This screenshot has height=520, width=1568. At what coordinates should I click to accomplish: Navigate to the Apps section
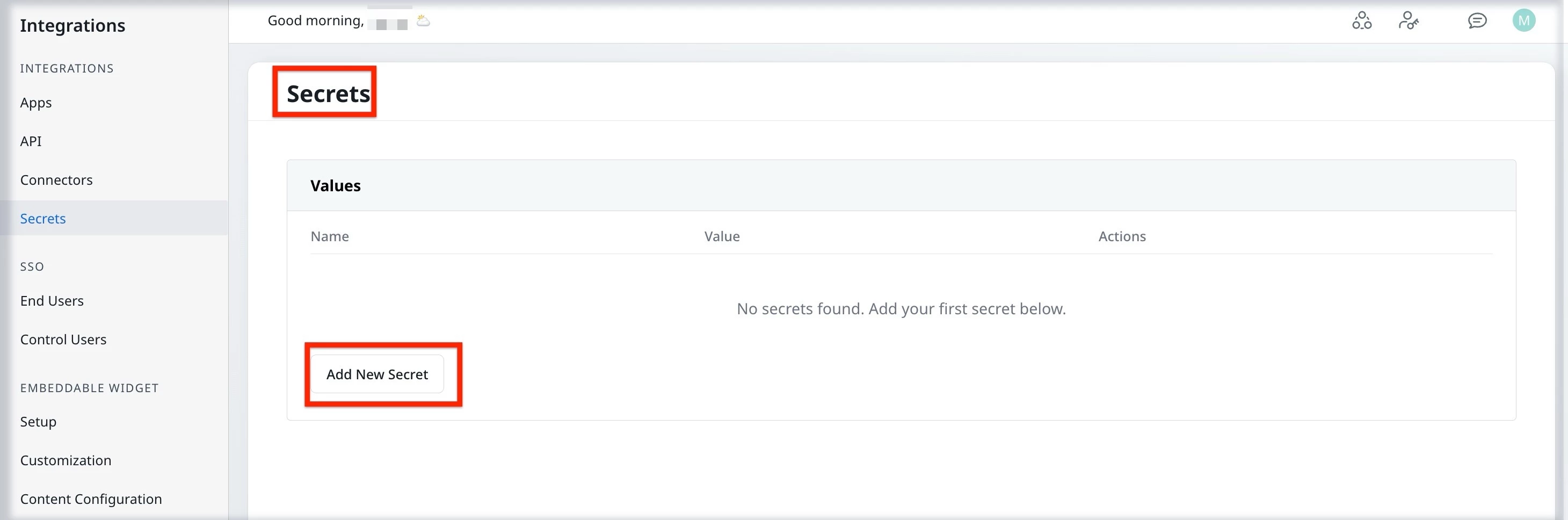click(35, 102)
